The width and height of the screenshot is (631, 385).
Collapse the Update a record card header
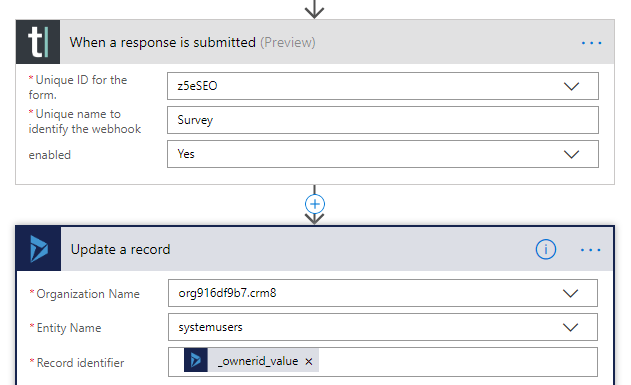coord(120,249)
